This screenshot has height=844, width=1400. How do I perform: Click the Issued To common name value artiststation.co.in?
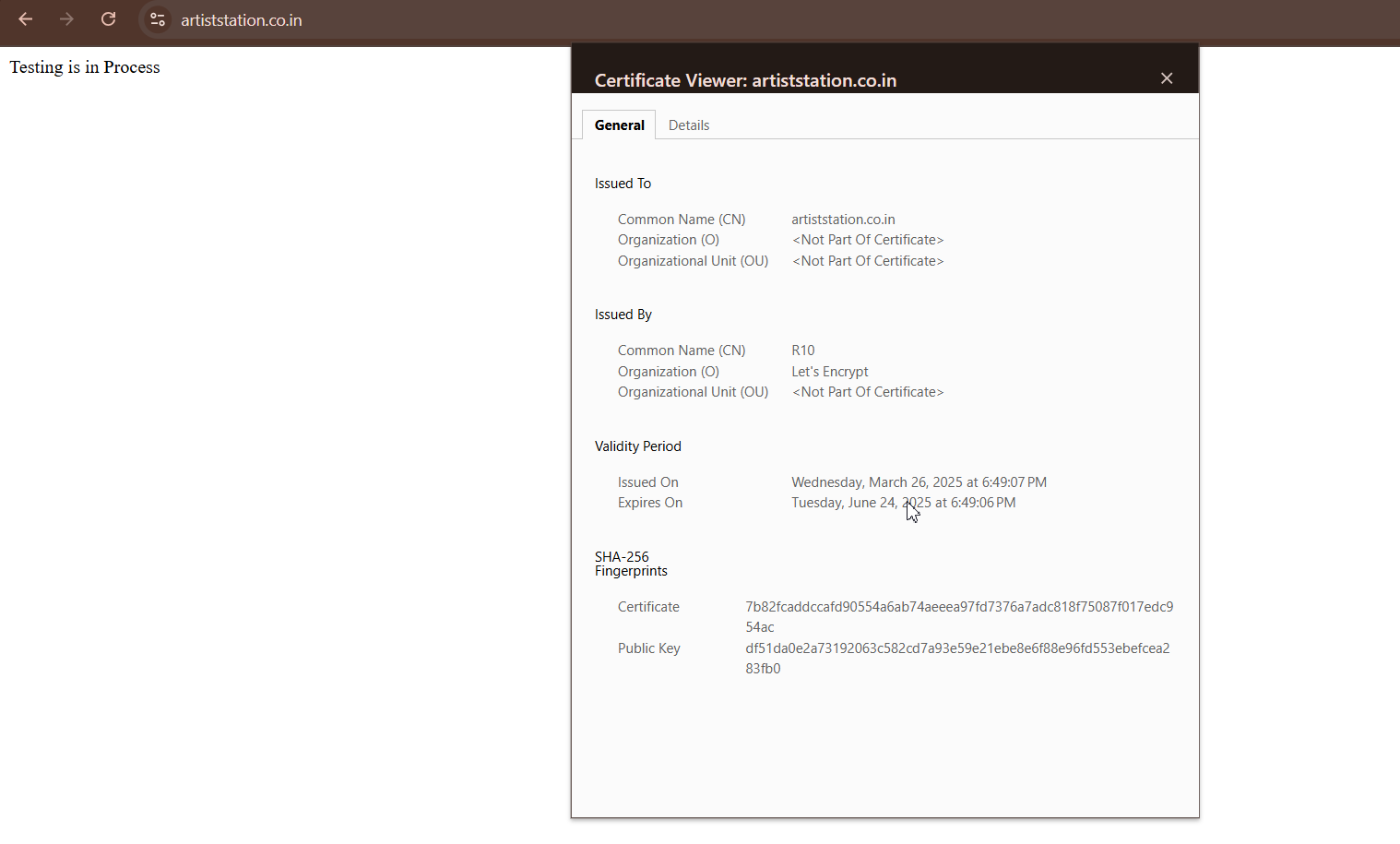[x=843, y=220]
